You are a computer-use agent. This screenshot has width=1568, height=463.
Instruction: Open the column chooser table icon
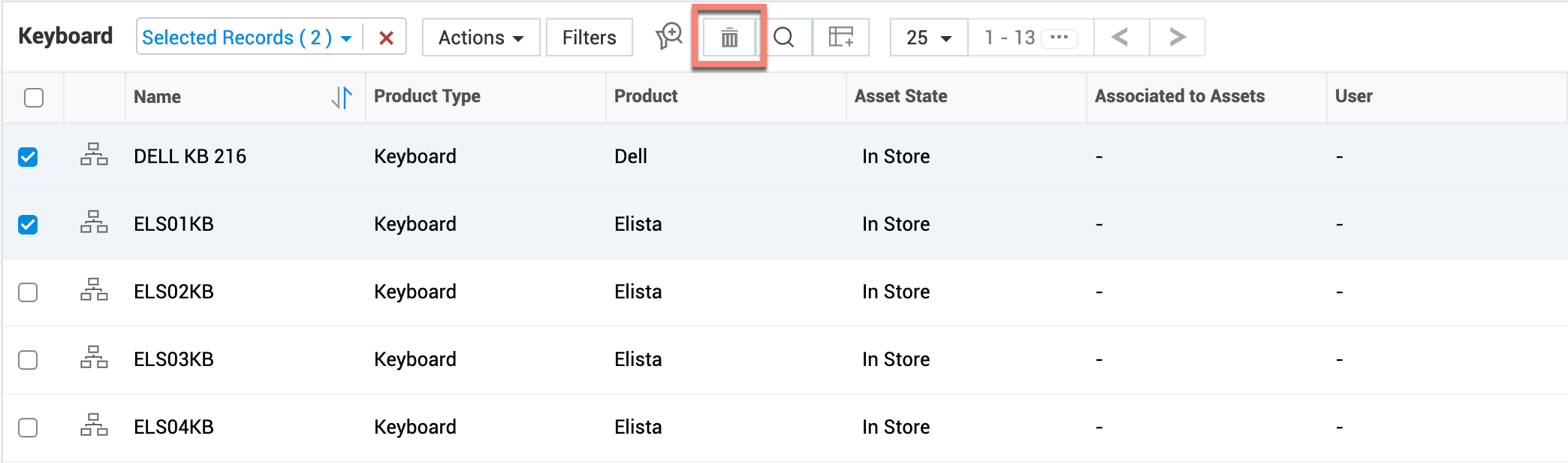click(x=840, y=38)
